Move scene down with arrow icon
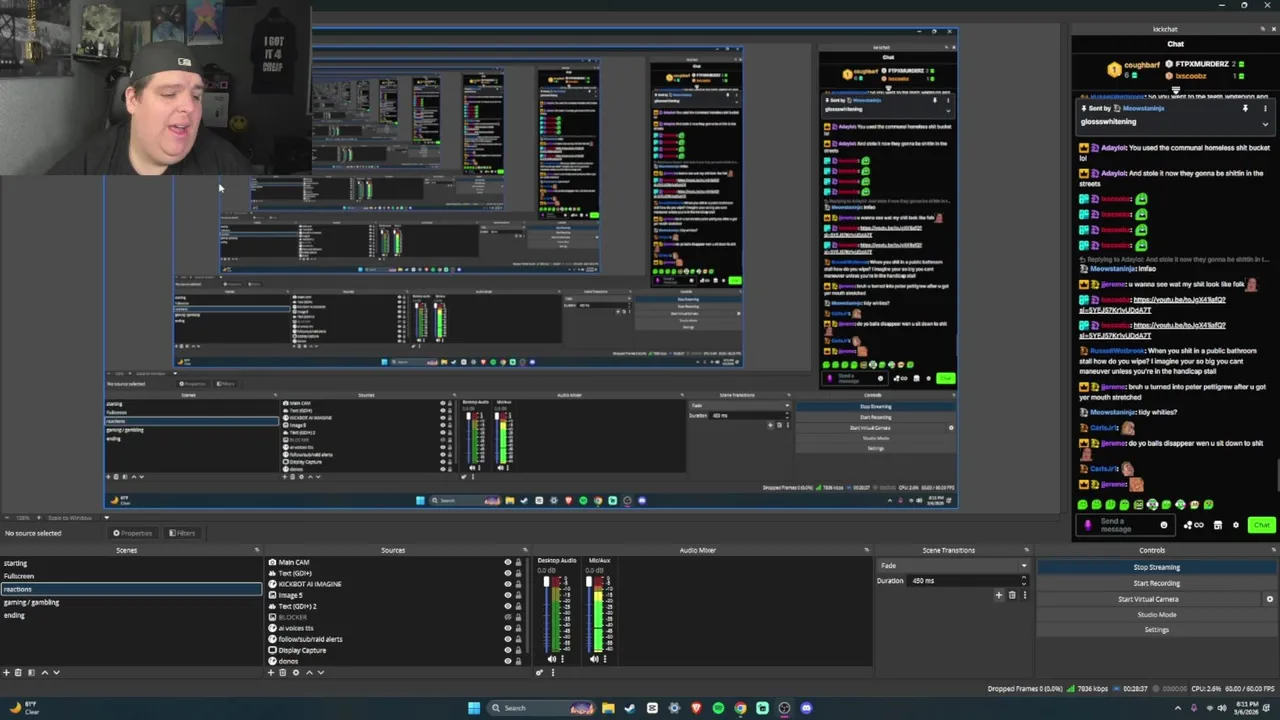 click(x=56, y=672)
